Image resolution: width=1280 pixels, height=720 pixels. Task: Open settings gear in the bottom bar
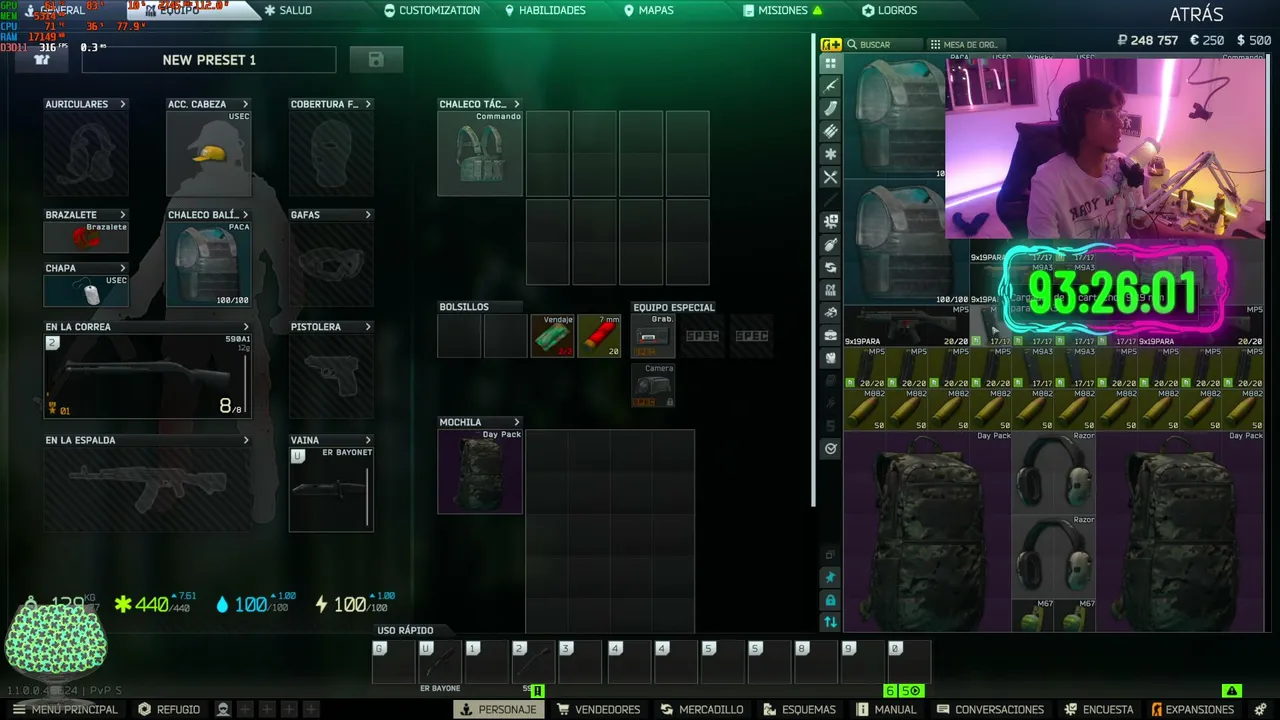pos(1260,709)
